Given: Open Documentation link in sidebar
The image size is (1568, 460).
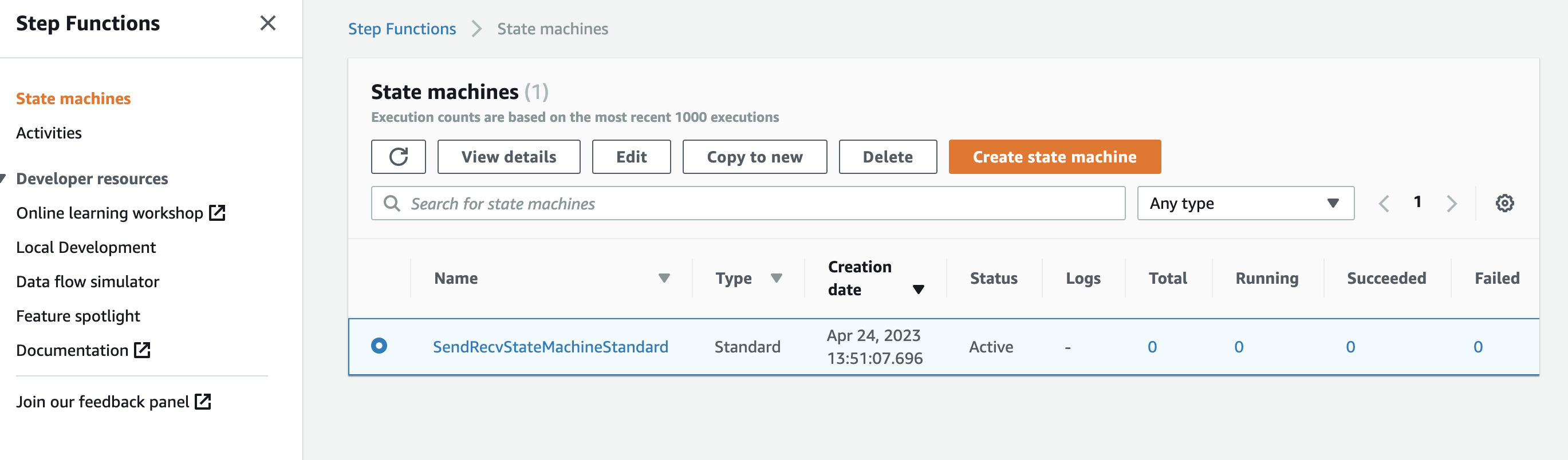Looking at the screenshot, I should (72, 351).
